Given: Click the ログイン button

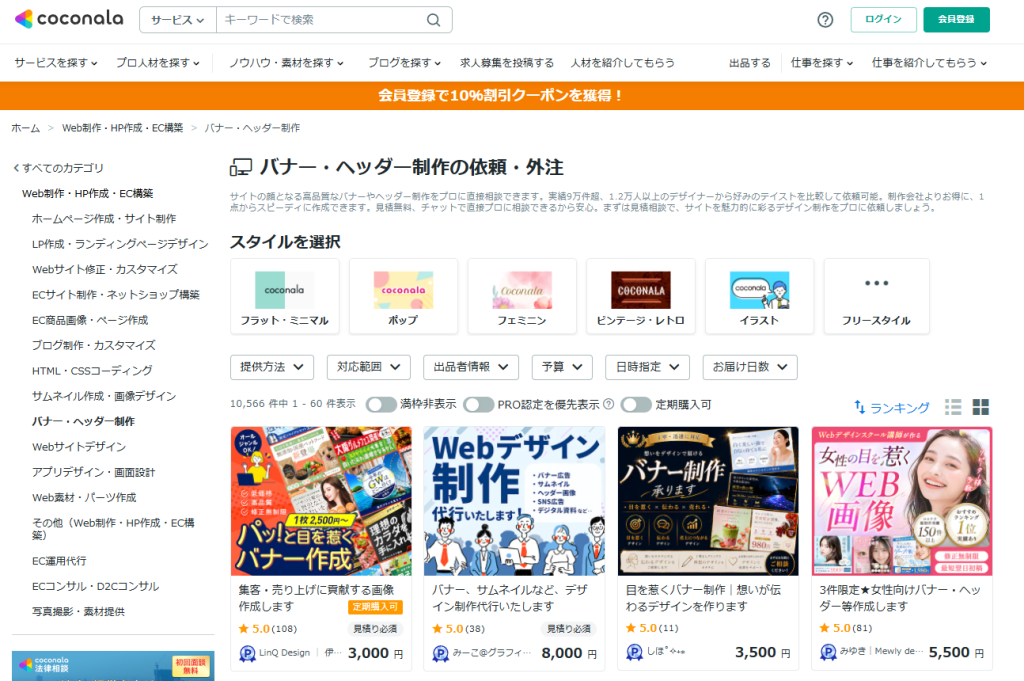Looking at the screenshot, I should point(884,20).
